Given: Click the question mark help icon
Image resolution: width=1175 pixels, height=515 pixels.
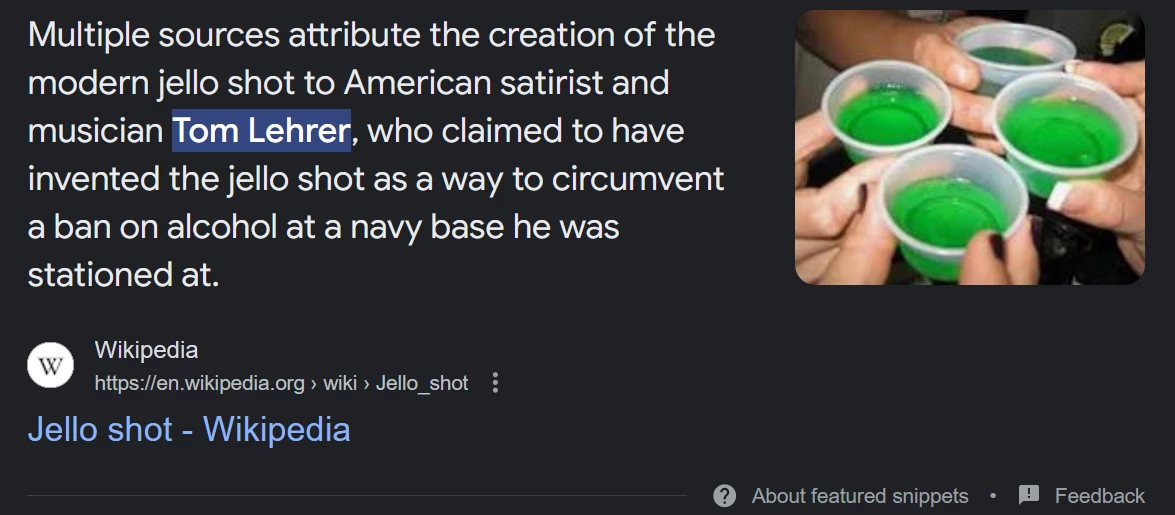Looking at the screenshot, I should [724, 496].
